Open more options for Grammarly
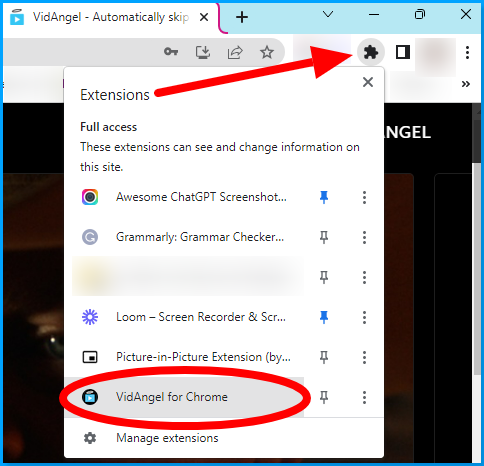This screenshot has height=466, width=484. click(x=364, y=237)
